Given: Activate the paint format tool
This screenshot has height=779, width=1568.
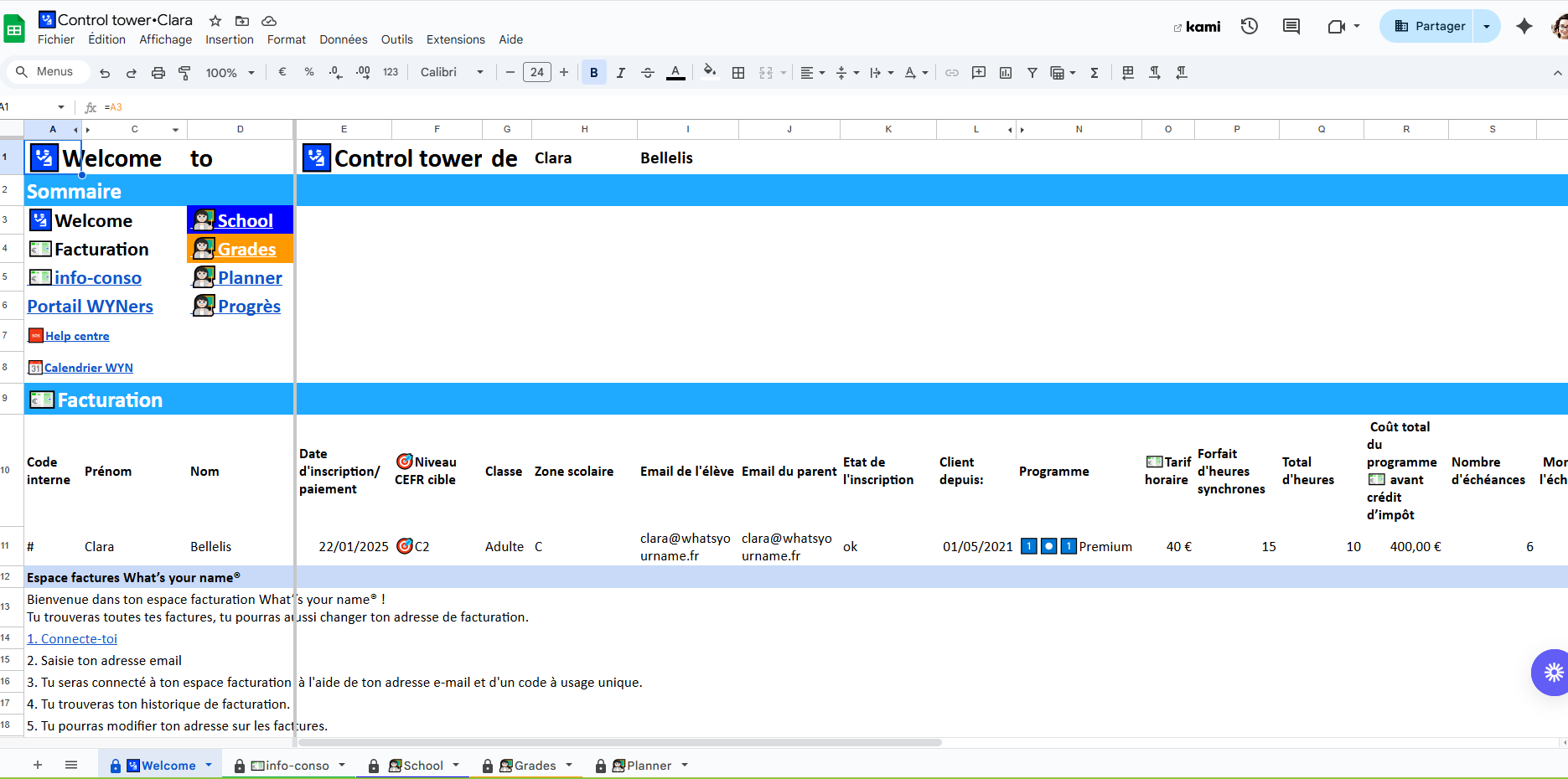Looking at the screenshot, I should [x=185, y=73].
